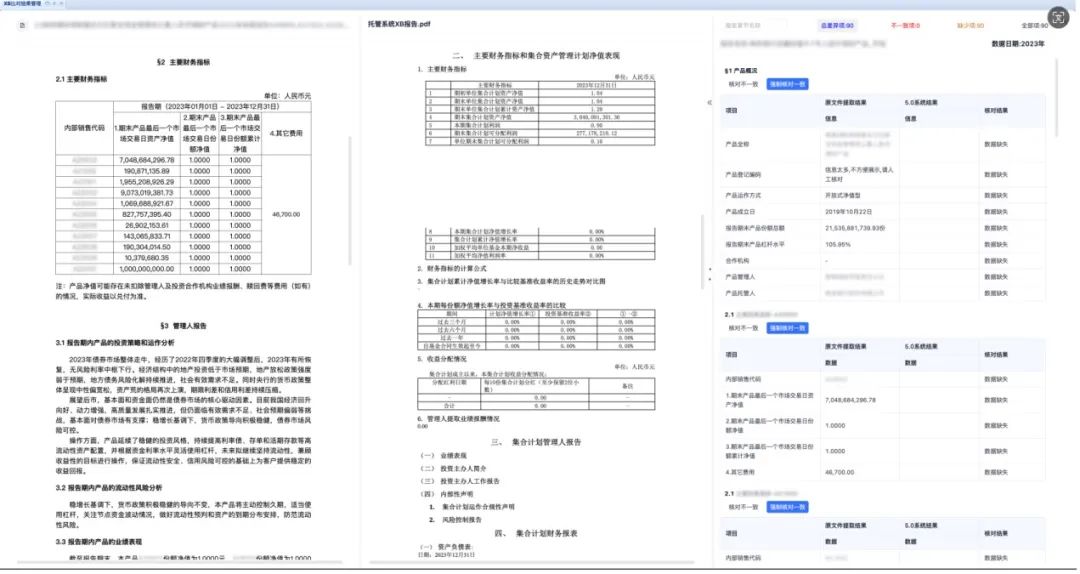Click the 5. 收益分配情况 item in middle PDF
Image resolution: width=1080 pixels, height=574 pixels.
pos(442,359)
